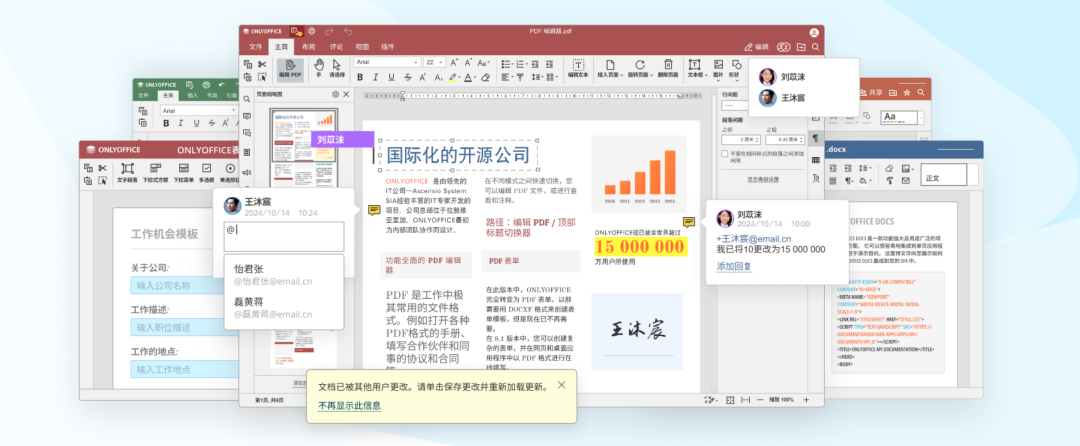Click Cut scissors icon in PDF editor toolbar
This screenshot has width=1080, height=446.
pos(262,64)
